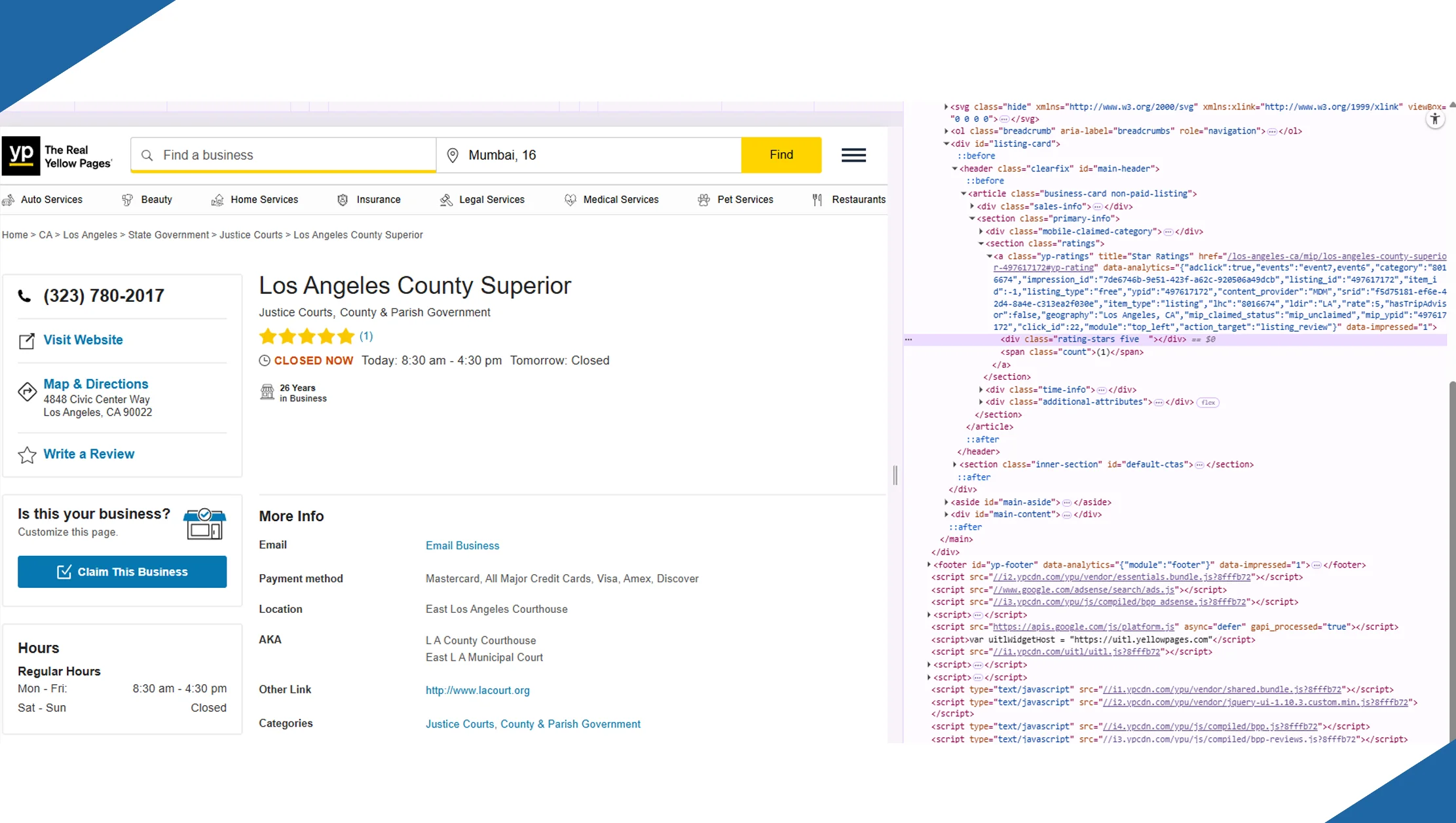This screenshot has width=1456, height=823.
Task: Open the http://www.lacourt.org link
Action: pyautogui.click(x=477, y=690)
